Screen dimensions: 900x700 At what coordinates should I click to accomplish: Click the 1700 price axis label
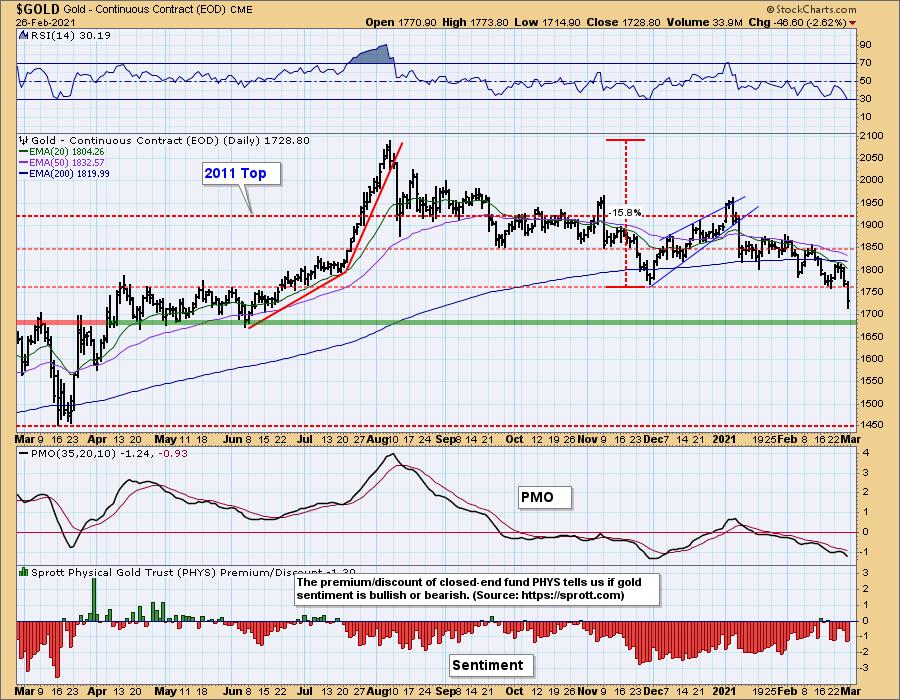tap(871, 314)
